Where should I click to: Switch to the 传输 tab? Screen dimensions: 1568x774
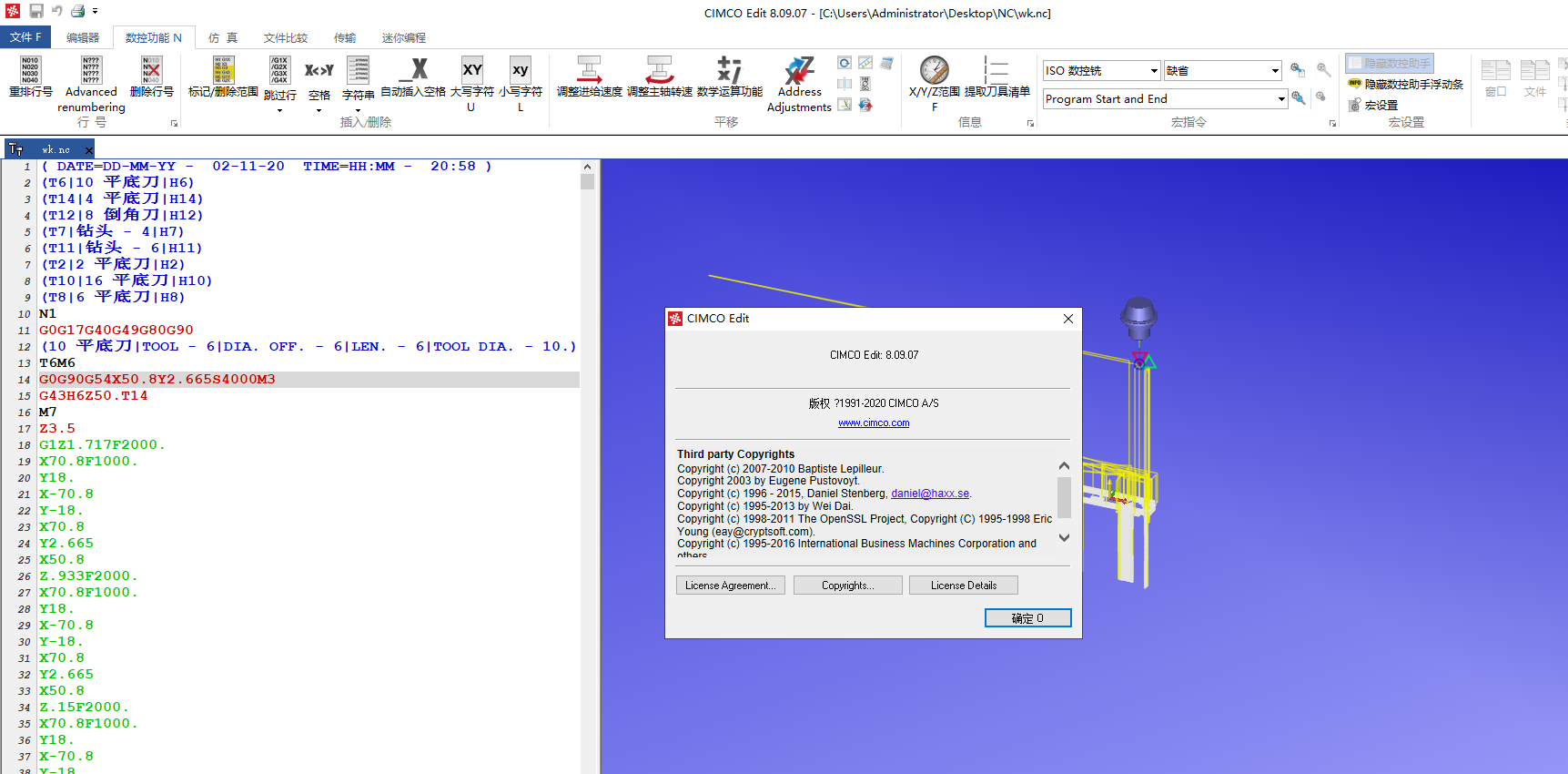tap(345, 37)
